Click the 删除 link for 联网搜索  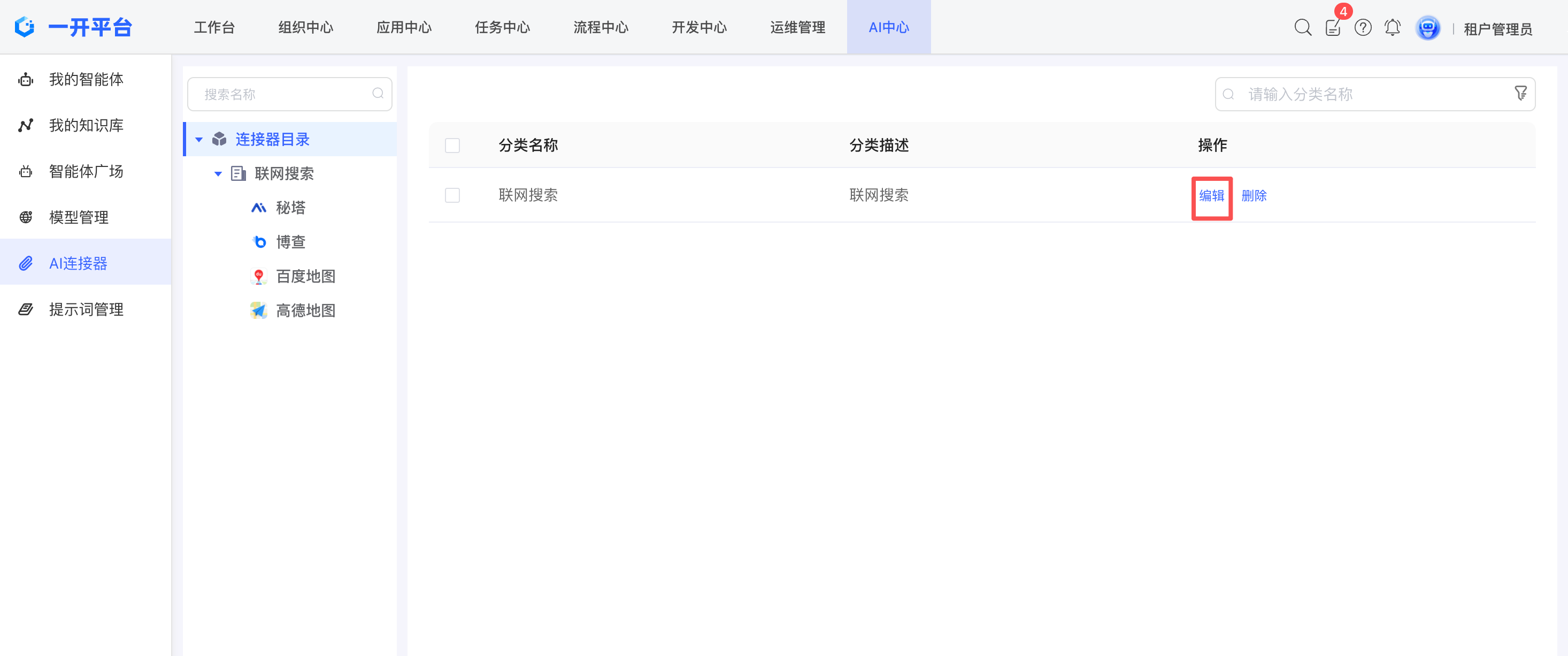(x=1254, y=195)
